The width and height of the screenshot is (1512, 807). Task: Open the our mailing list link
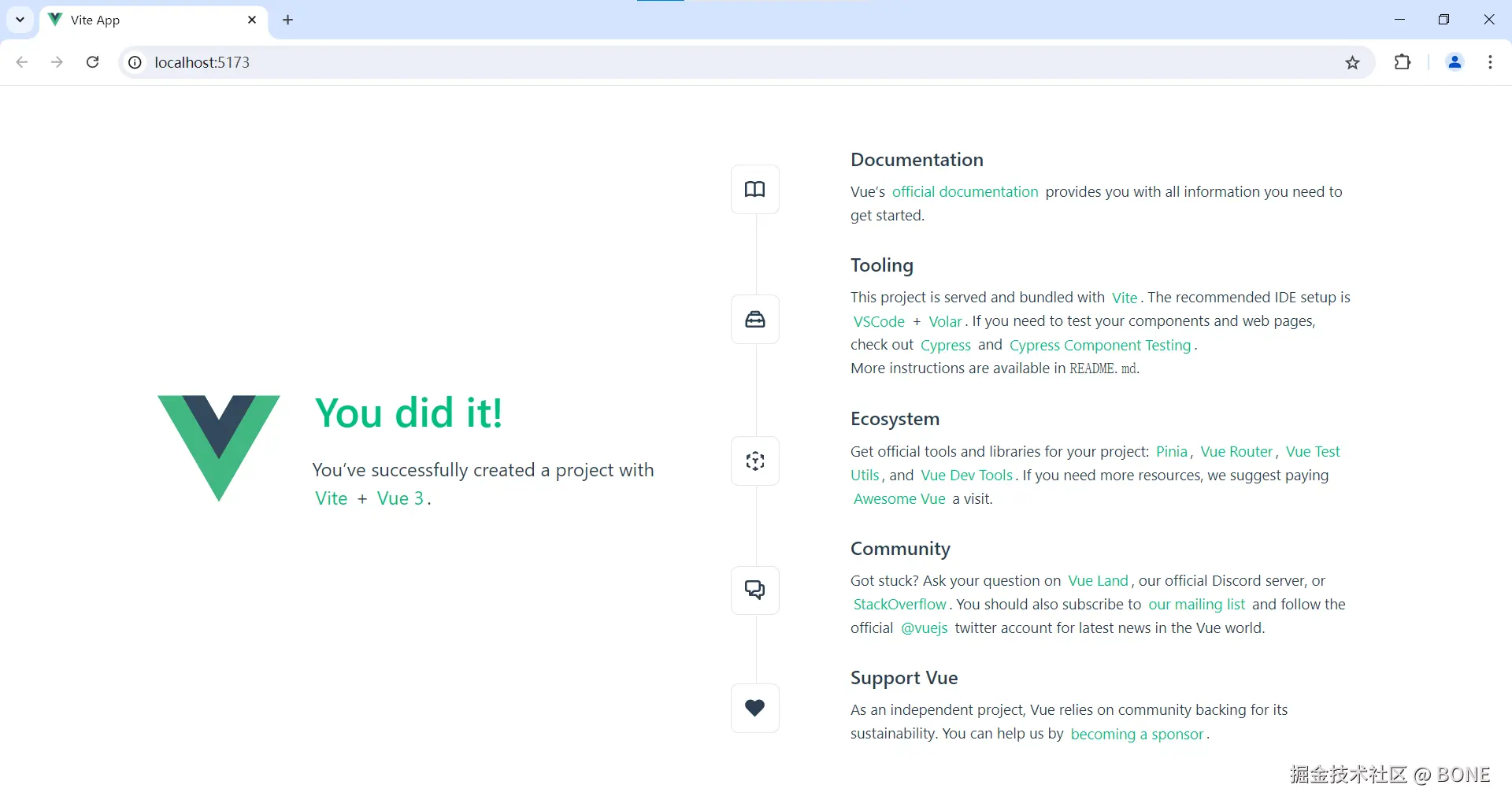click(x=1196, y=604)
